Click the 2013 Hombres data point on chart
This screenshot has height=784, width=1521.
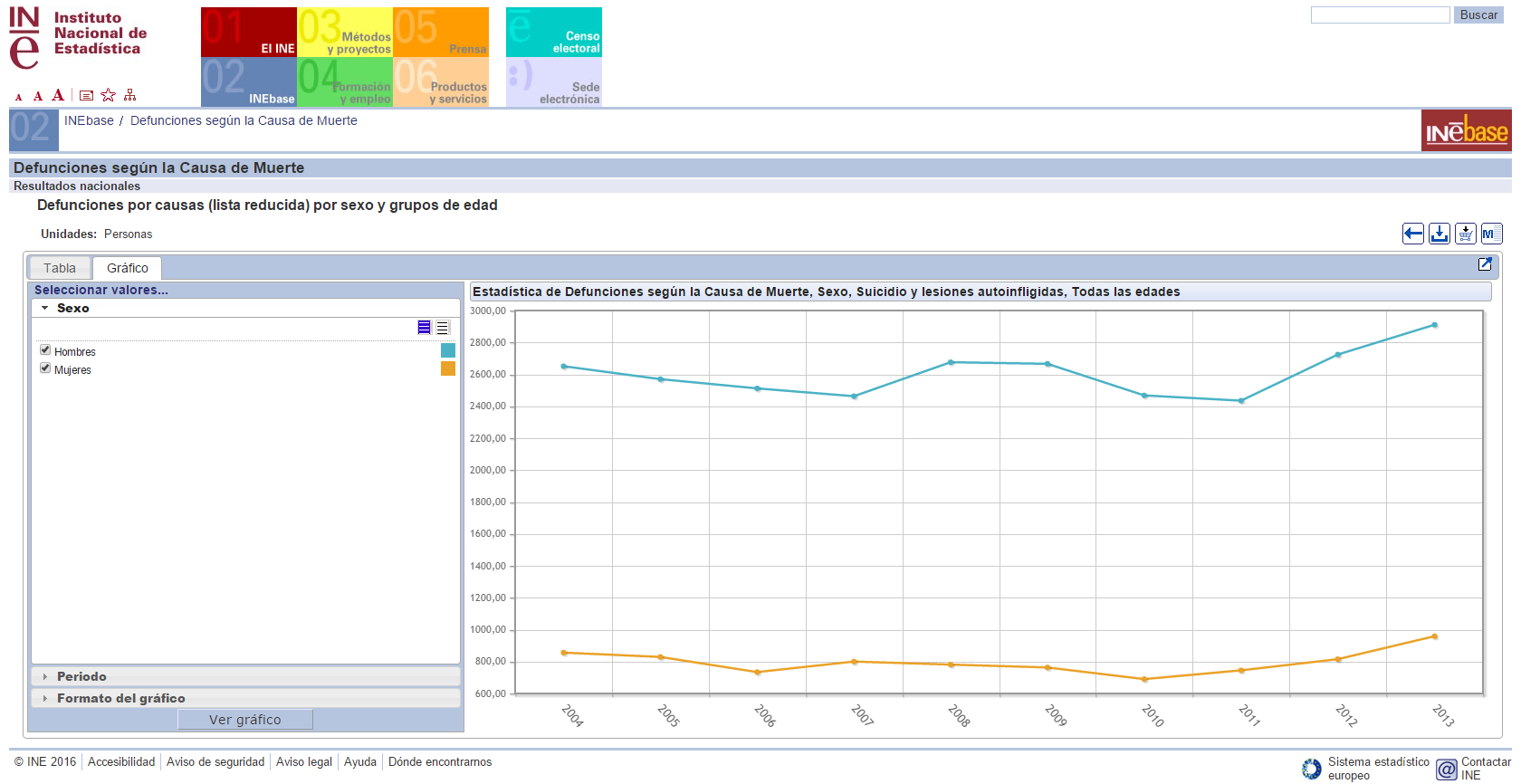(1435, 325)
